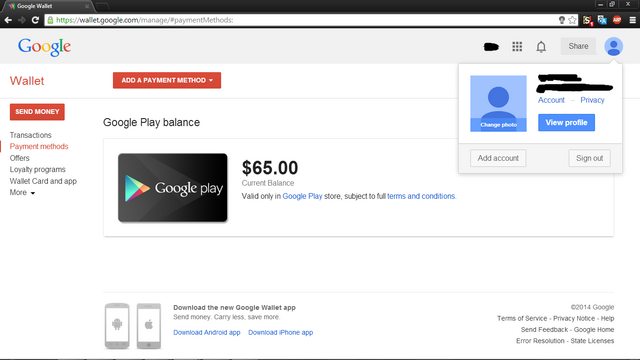Go back with the browser back arrow
This screenshot has width=640, height=360.
tap(8, 20)
